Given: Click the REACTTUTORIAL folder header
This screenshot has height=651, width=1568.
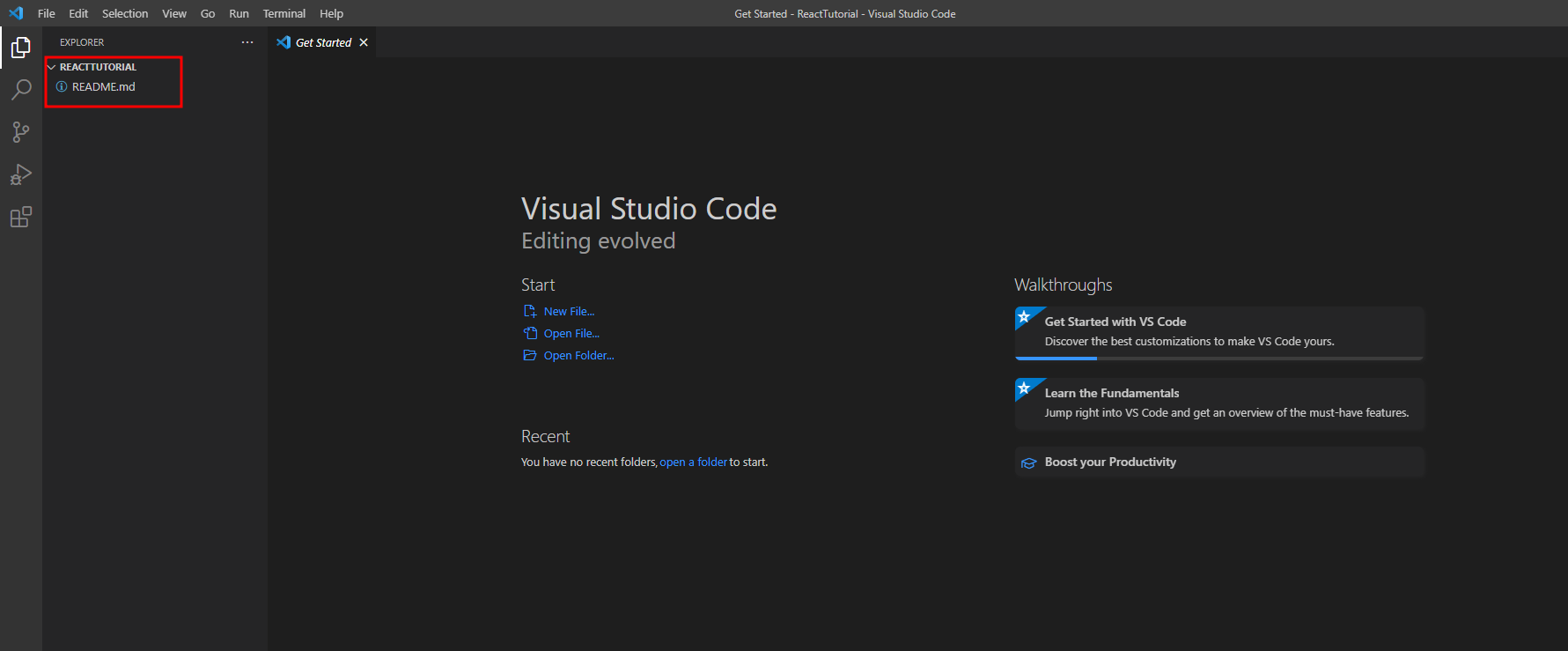Looking at the screenshot, I should click(155, 67).
